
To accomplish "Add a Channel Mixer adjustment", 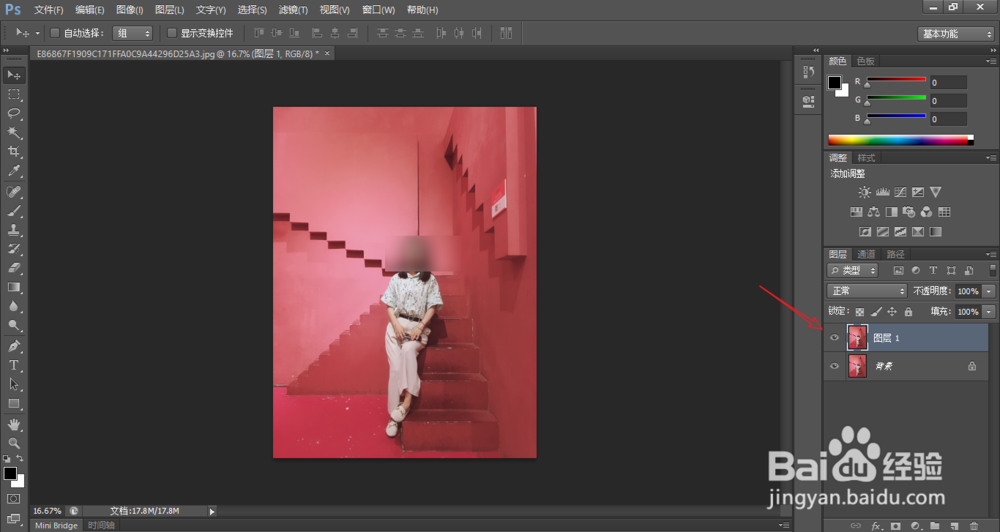I will pos(926,212).
